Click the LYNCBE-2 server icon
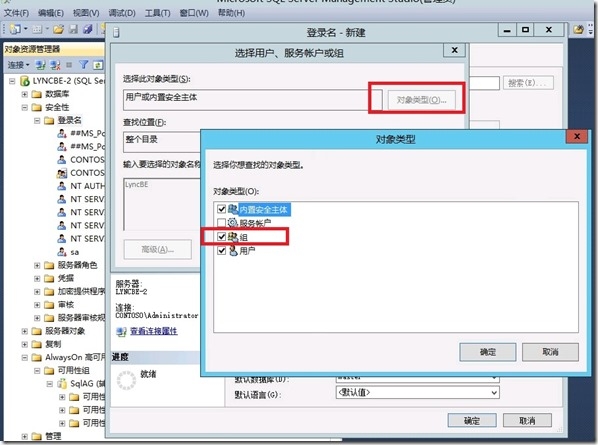The height and width of the screenshot is (445, 598). tap(25, 81)
